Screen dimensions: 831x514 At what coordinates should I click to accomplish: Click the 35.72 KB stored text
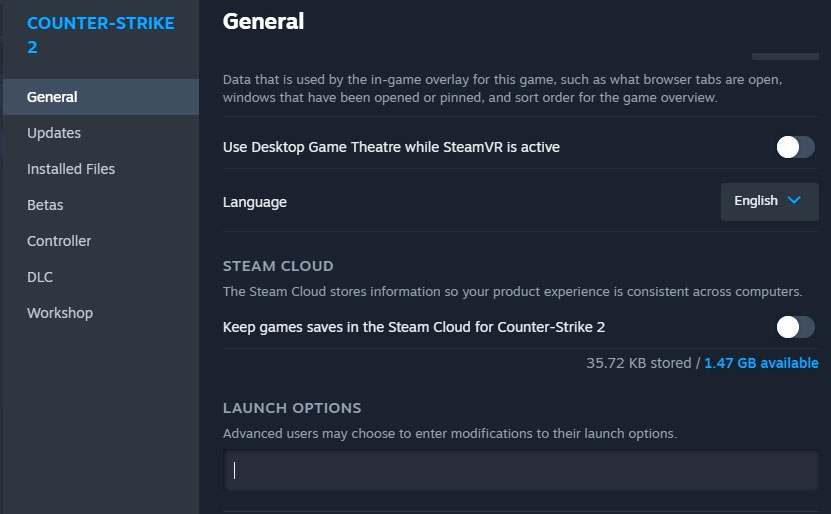point(638,363)
